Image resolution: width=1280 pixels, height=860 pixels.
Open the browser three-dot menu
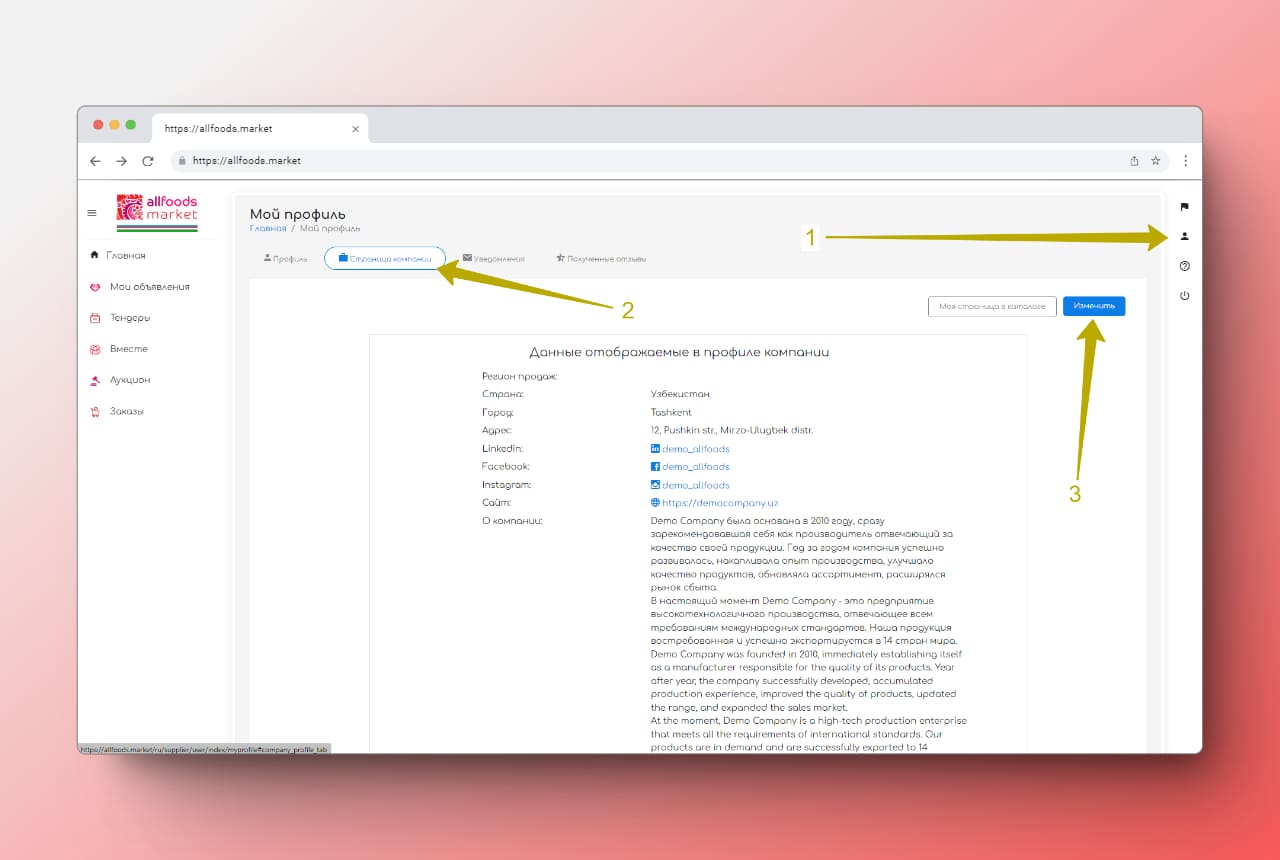[1185, 161]
